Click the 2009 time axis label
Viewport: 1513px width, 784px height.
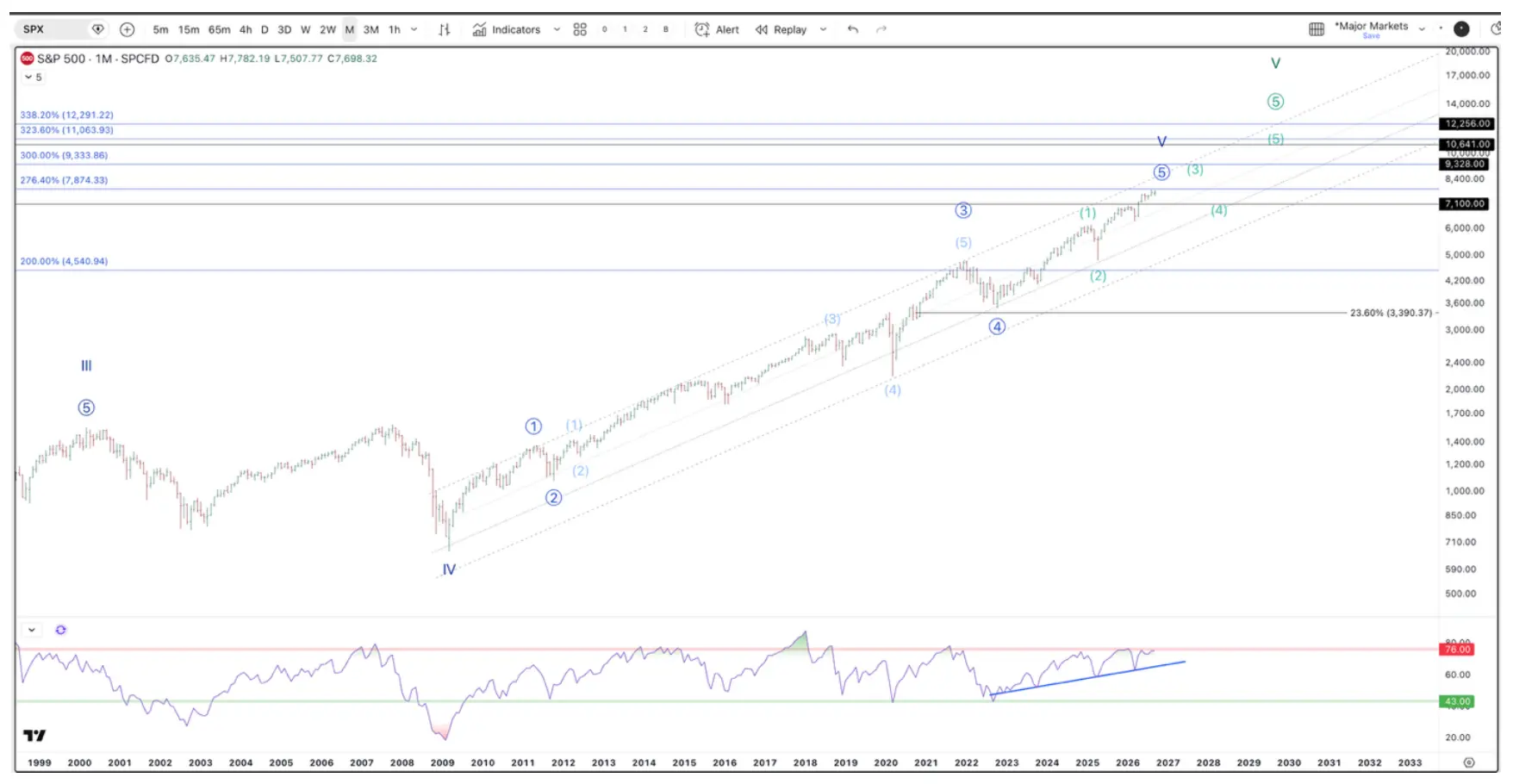[x=443, y=762]
